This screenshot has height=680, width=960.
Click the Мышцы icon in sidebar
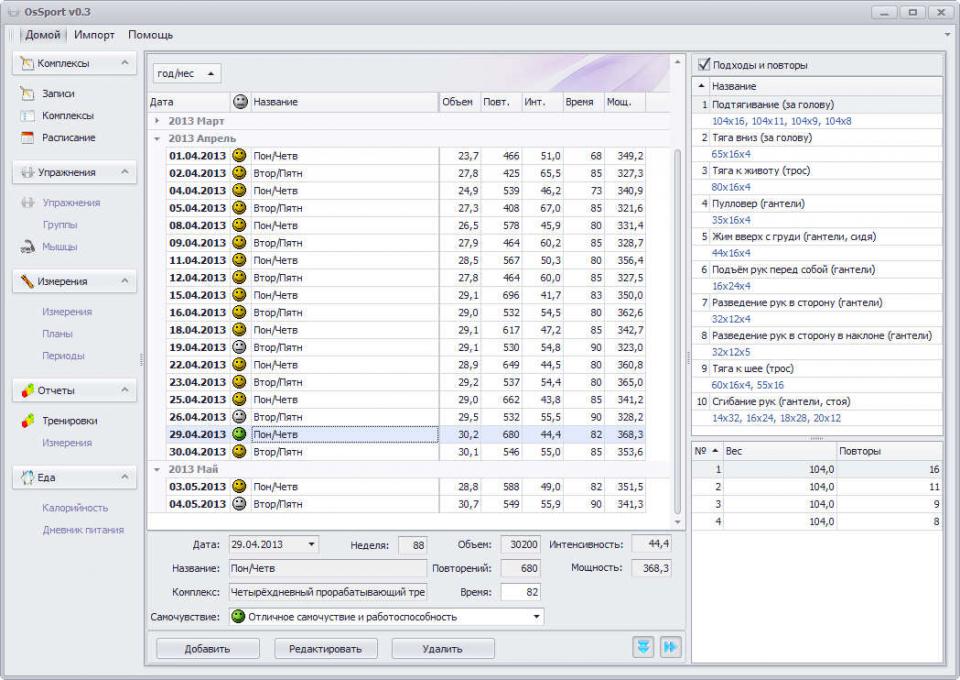coord(27,247)
